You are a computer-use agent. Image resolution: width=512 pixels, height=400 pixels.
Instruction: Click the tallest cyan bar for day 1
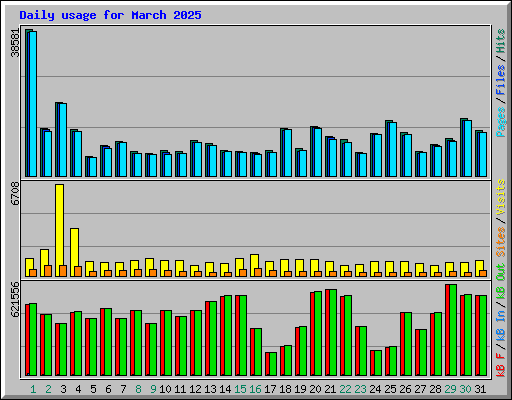click(x=33, y=104)
